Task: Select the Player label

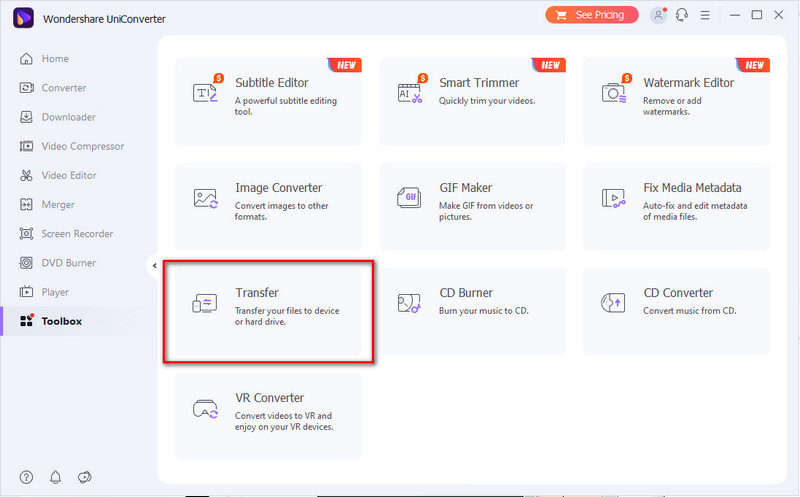Action: [x=55, y=292]
